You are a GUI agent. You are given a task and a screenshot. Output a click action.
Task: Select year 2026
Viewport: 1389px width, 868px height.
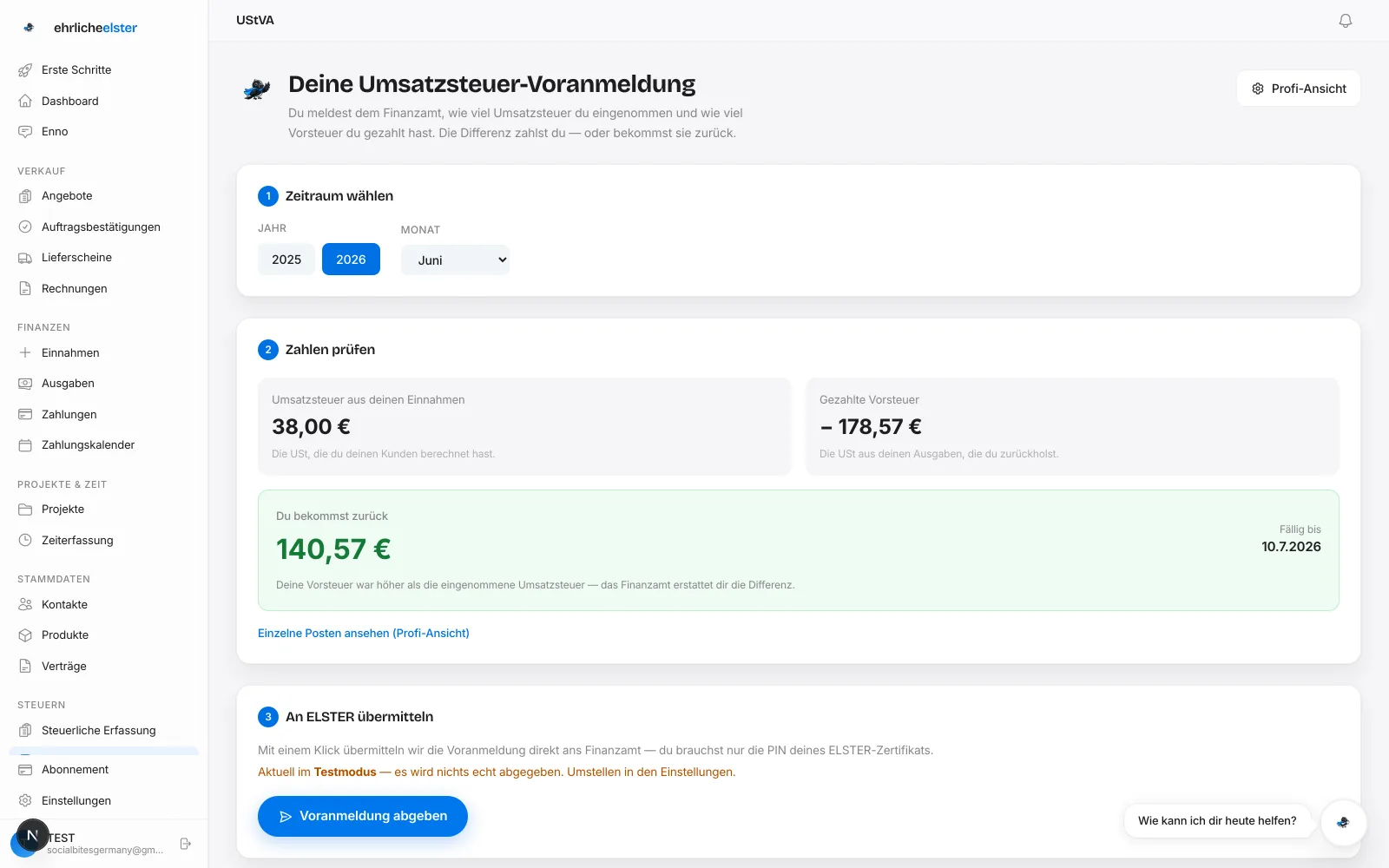(x=351, y=260)
